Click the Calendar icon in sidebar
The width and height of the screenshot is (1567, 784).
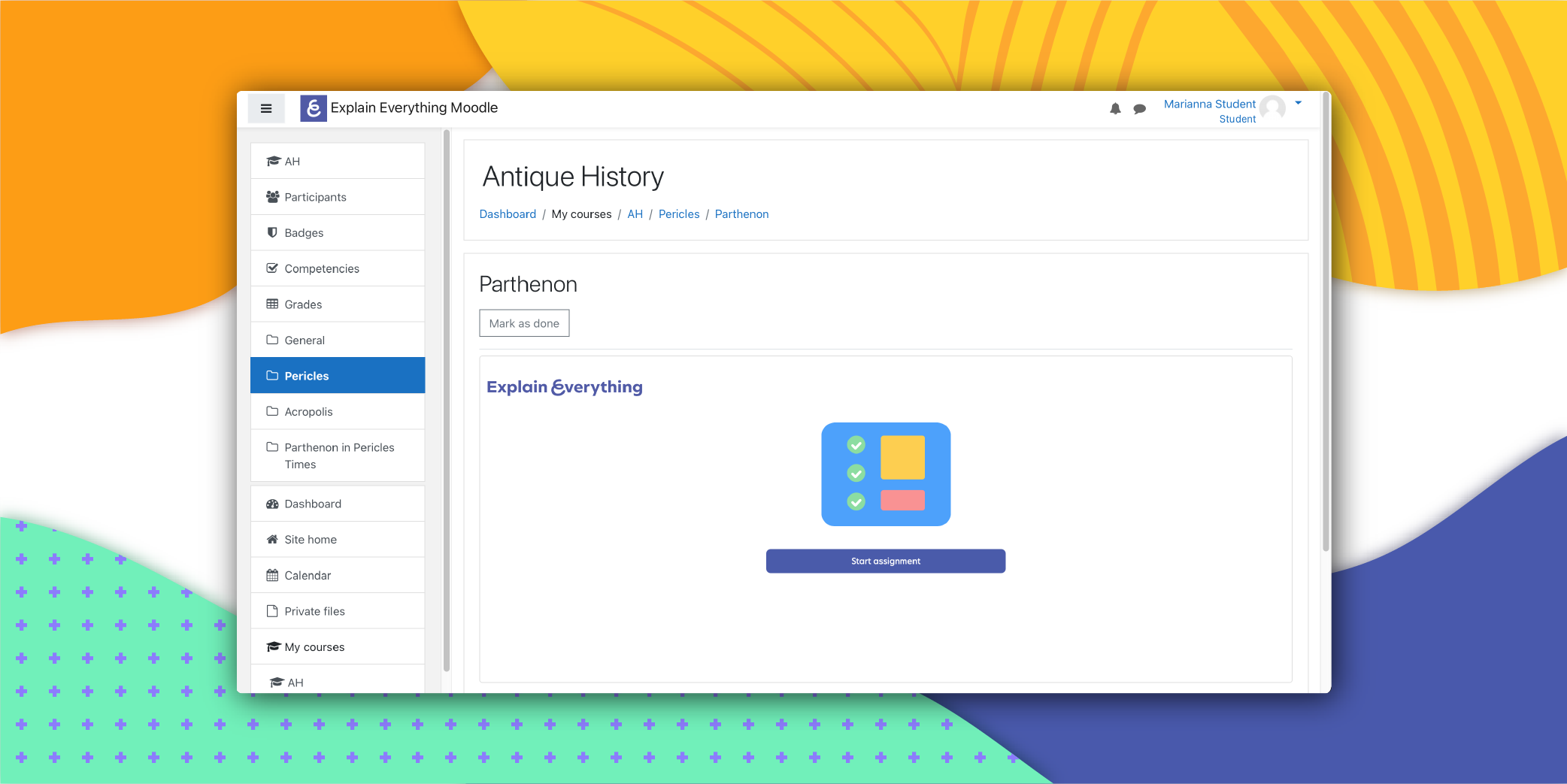pos(272,576)
